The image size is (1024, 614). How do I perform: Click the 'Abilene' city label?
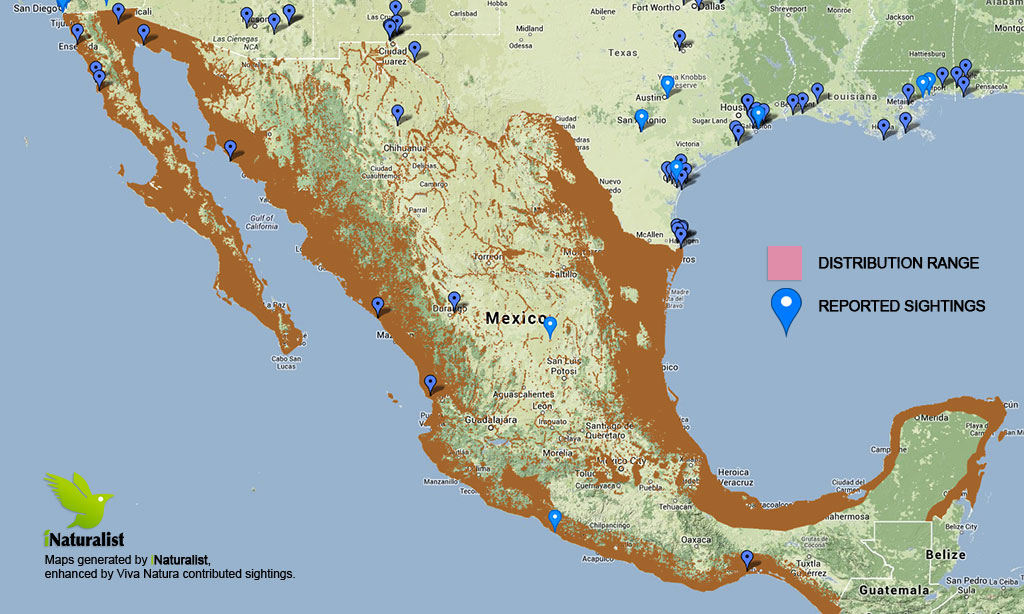[603, 12]
